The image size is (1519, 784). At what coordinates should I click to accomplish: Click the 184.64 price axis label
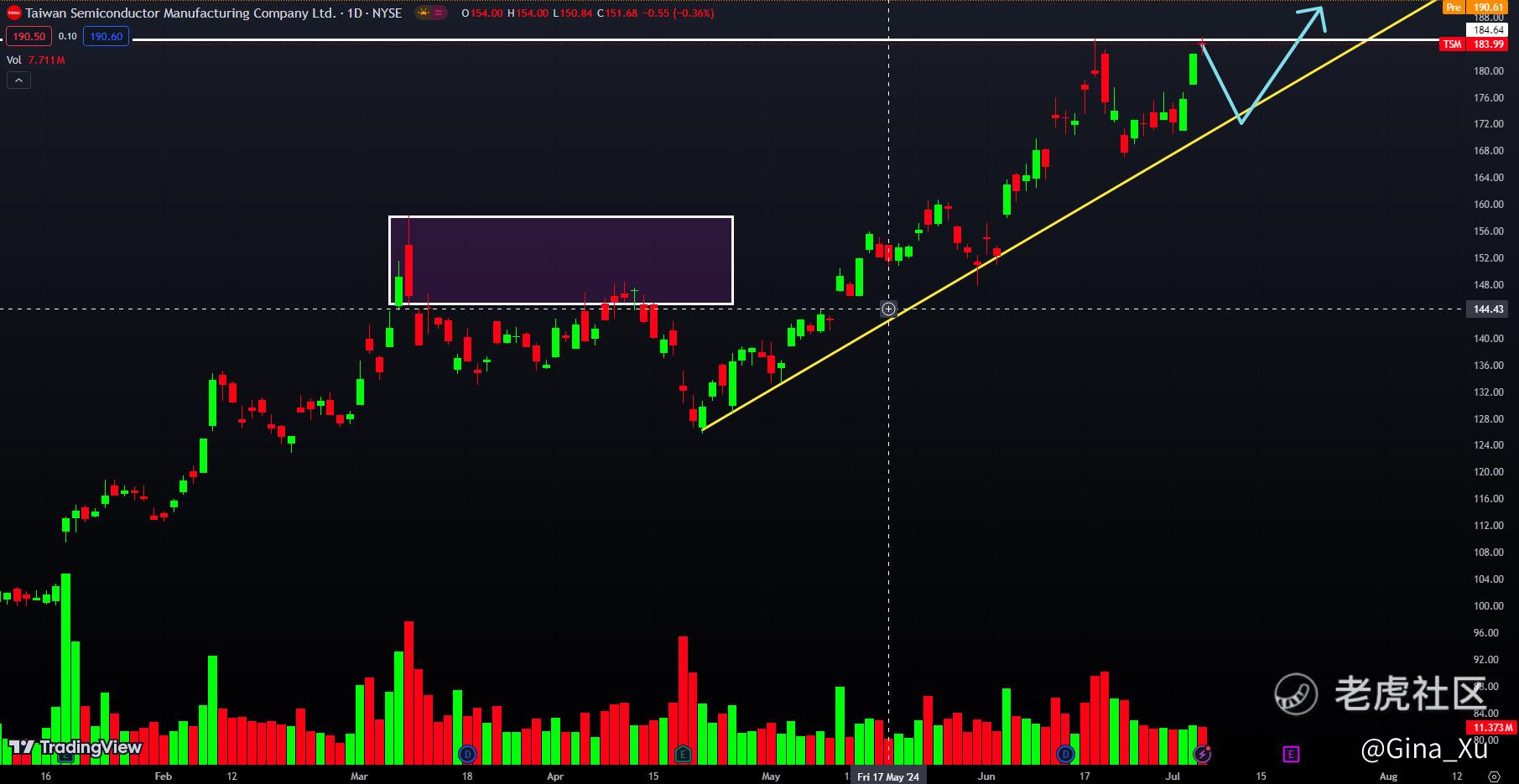(1489, 30)
